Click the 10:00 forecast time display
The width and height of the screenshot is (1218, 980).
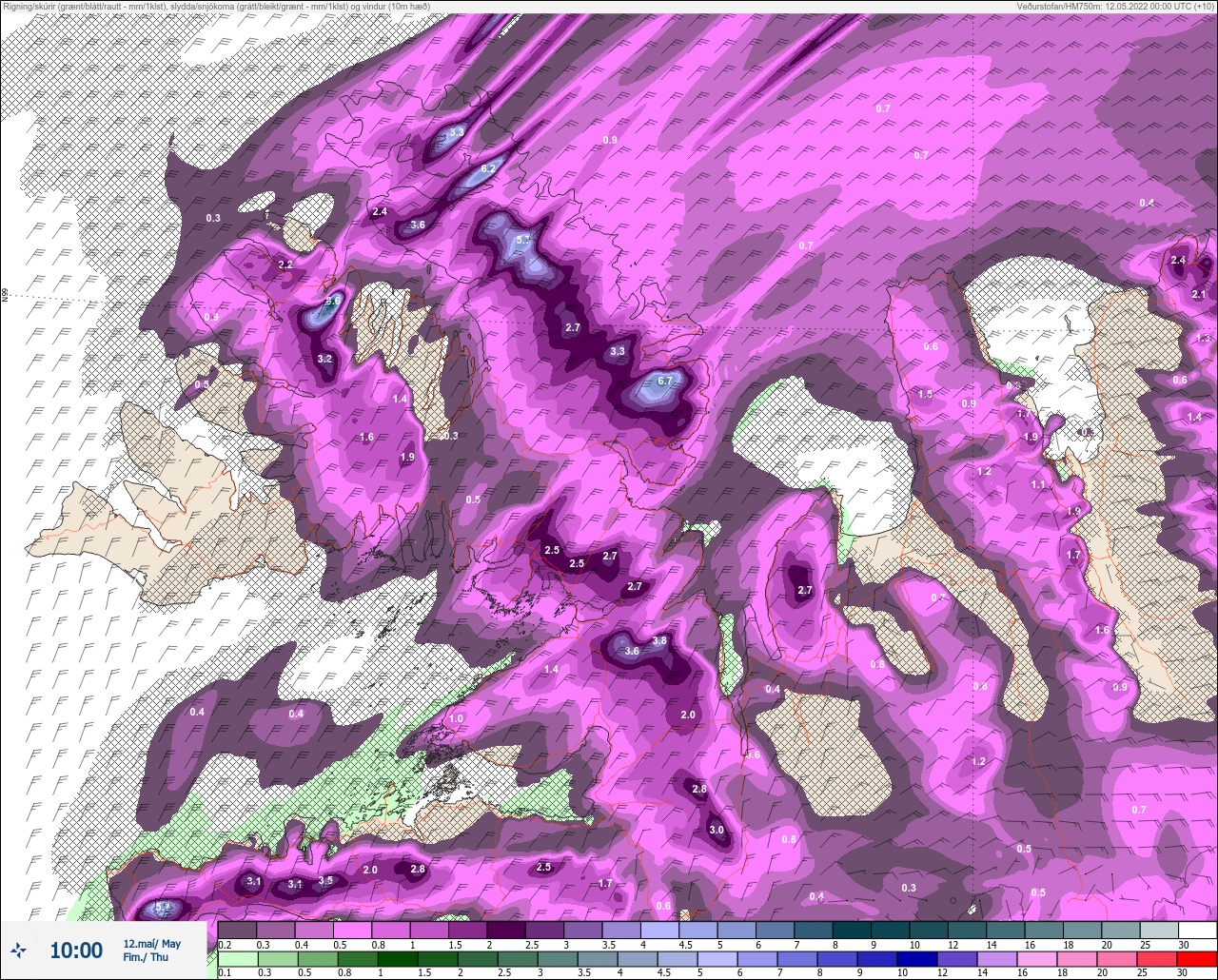(76, 950)
